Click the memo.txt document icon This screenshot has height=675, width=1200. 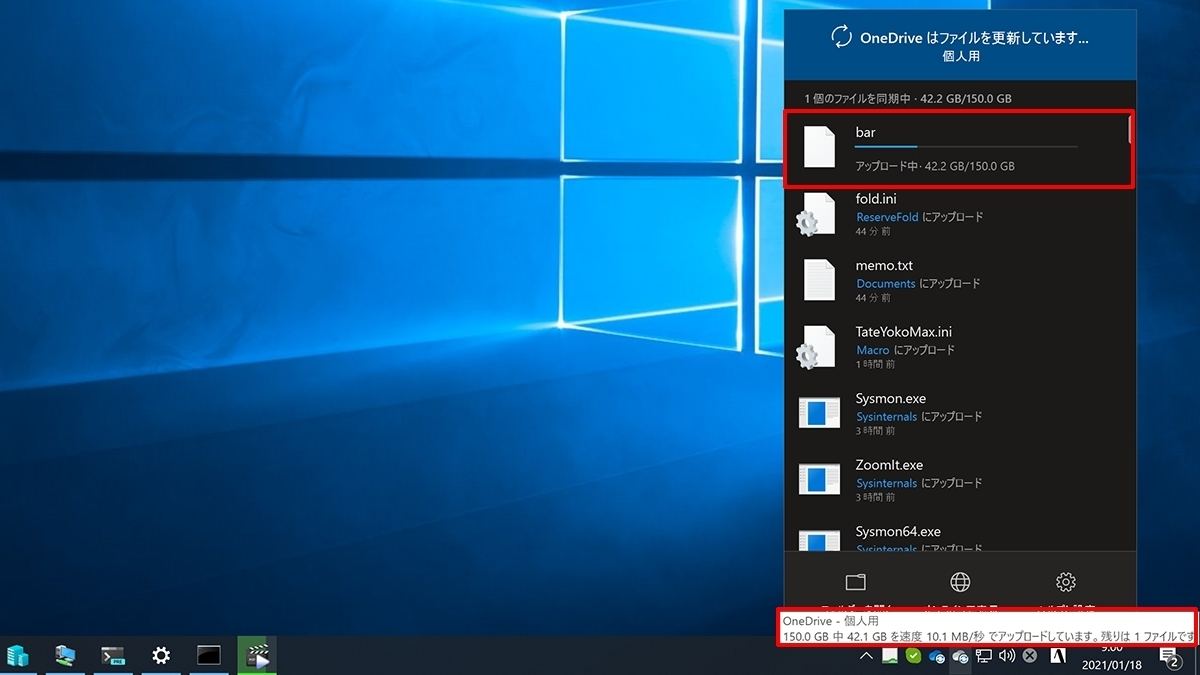click(819, 280)
